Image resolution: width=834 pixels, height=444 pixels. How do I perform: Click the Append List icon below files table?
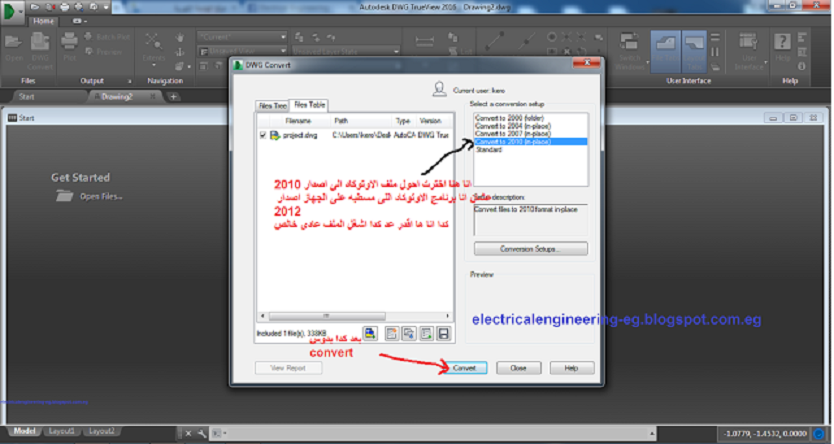click(x=426, y=333)
